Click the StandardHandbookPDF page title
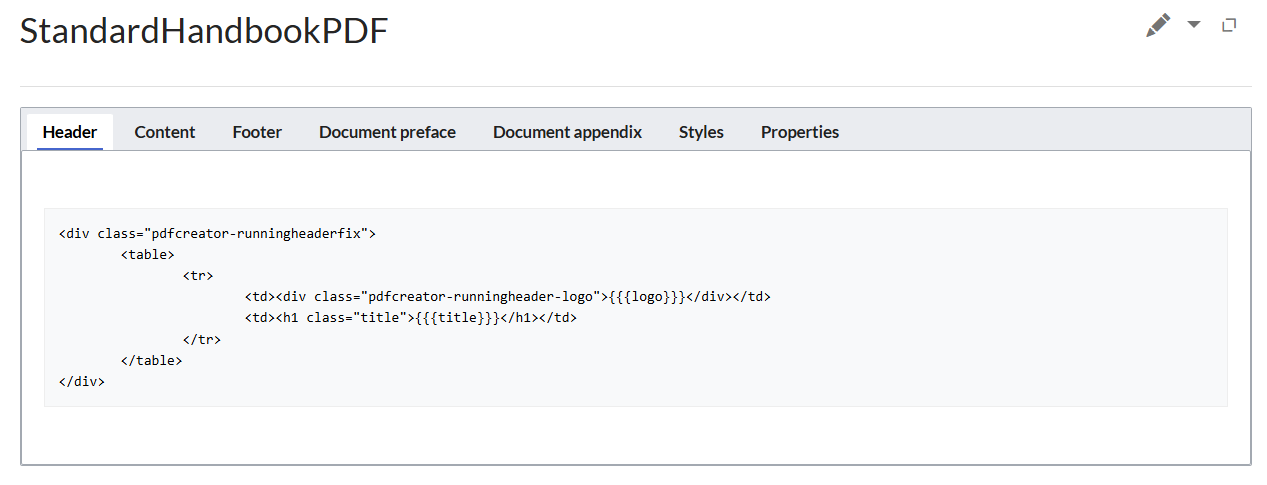Viewport: 1267px width, 485px height. 204,31
